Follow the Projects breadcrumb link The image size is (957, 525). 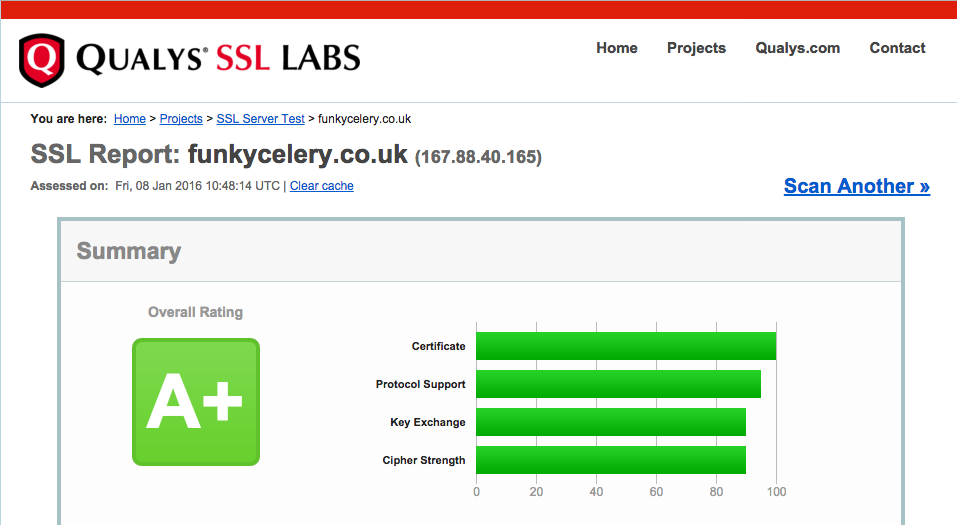tap(181, 119)
